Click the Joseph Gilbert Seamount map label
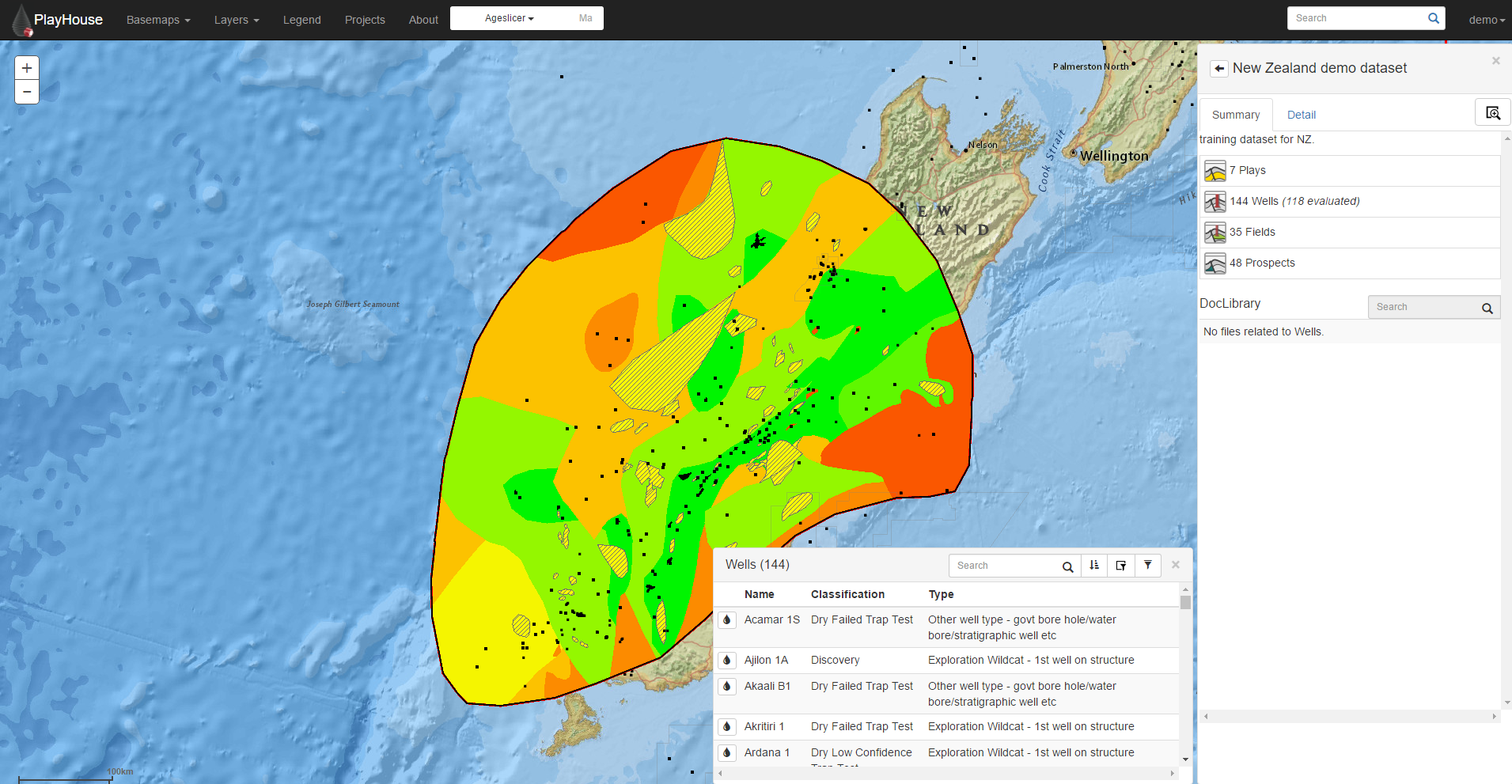1512x784 pixels. [x=353, y=304]
